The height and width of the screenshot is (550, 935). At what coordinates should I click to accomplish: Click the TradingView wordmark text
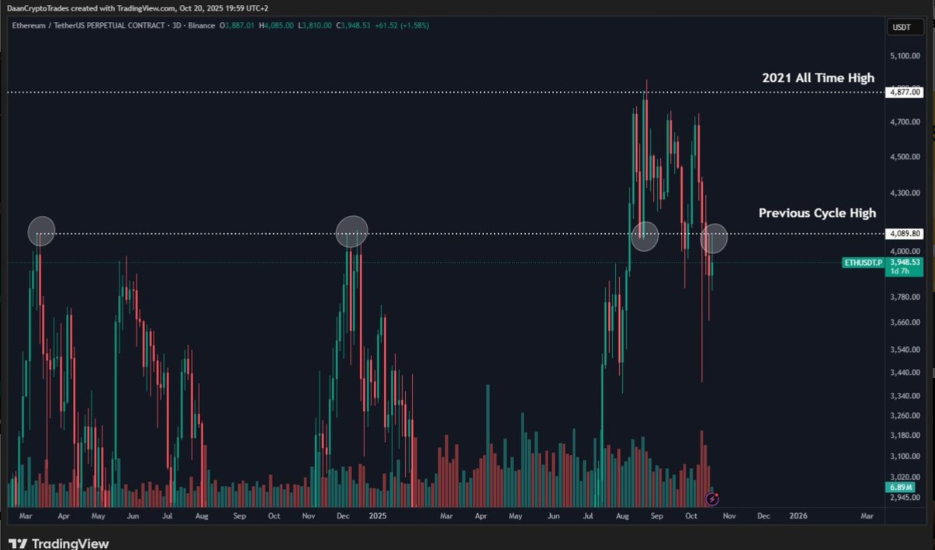point(70,543)
